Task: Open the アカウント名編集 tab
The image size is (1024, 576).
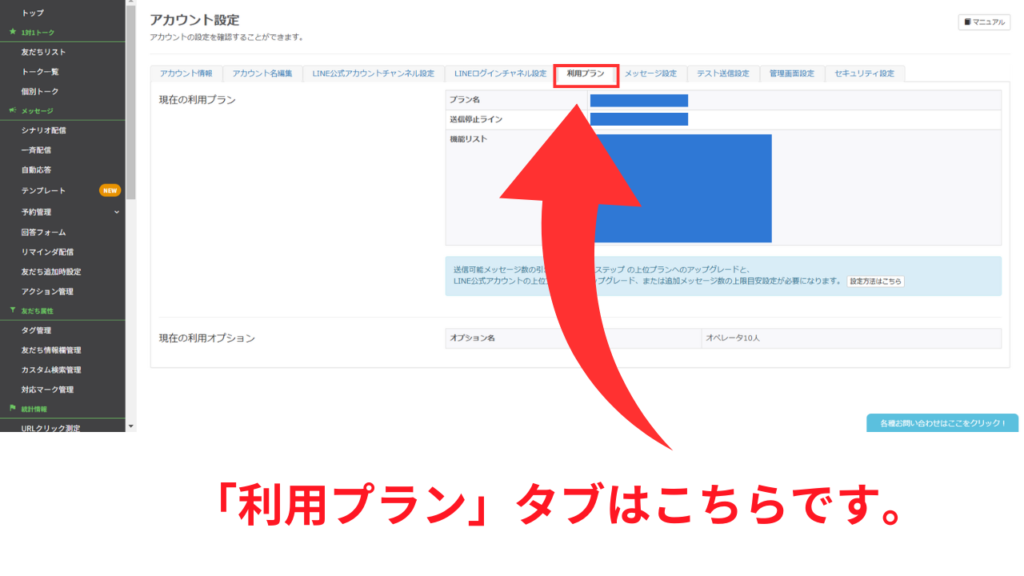Action: coord(262,74)
